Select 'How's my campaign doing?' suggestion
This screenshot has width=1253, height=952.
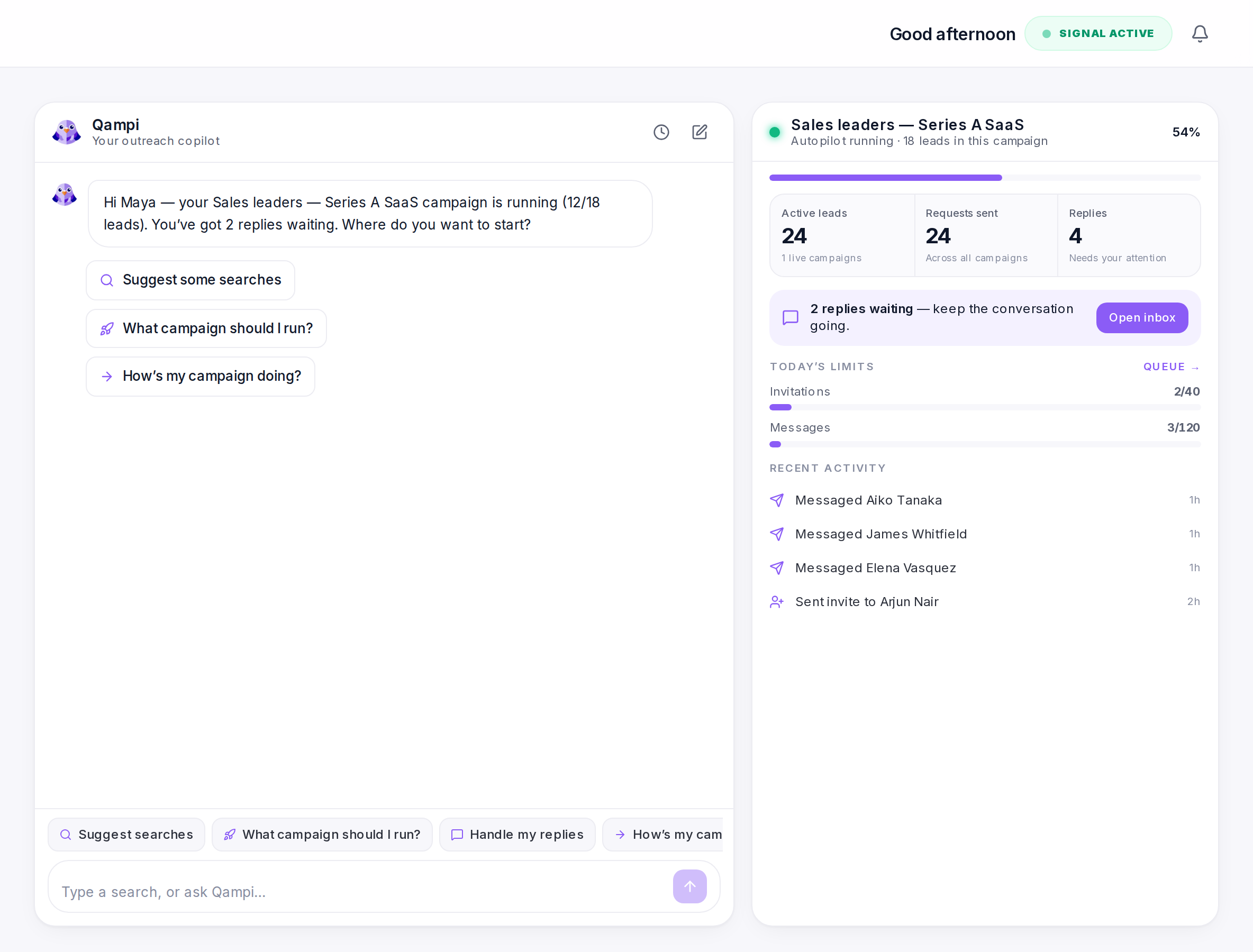[x=201, y=376]
